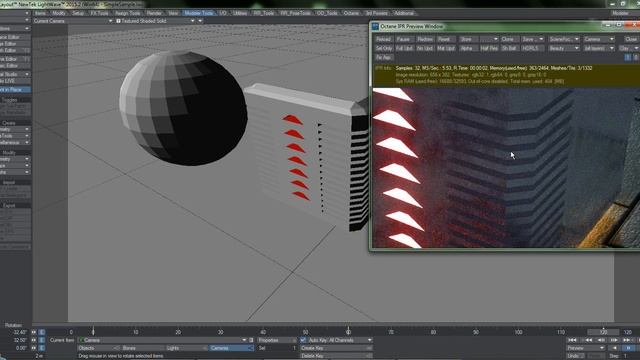This screenshot has height=360, width=640.
Task: Click the Reset button in Octane IPR
Action: click(445, 39)
